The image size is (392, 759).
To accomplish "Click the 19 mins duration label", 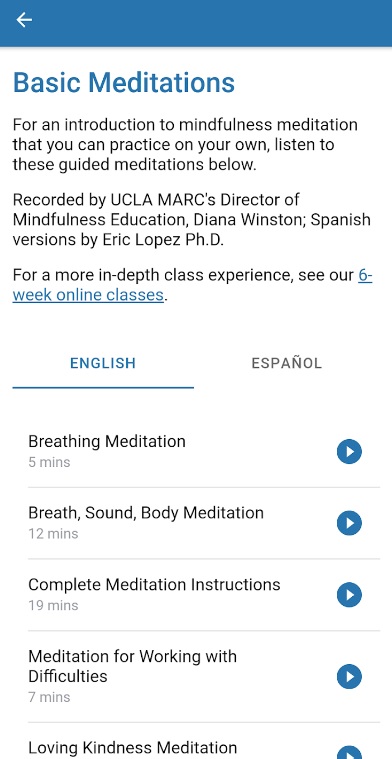I will [x=53, y=606].
